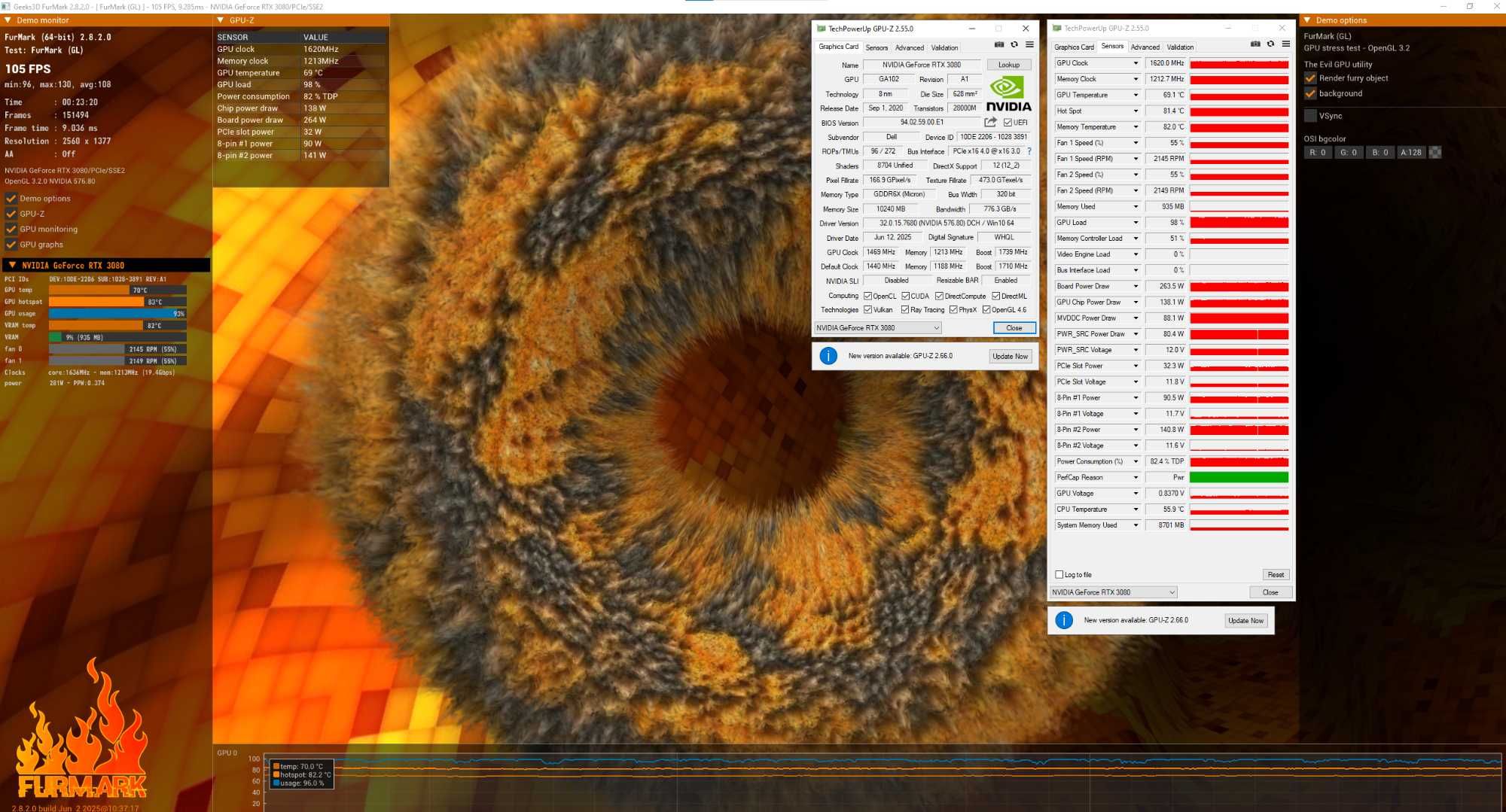Click the BIOS export share icon
The width and height of the screenshot is (1506, 812).
point(990,122)
